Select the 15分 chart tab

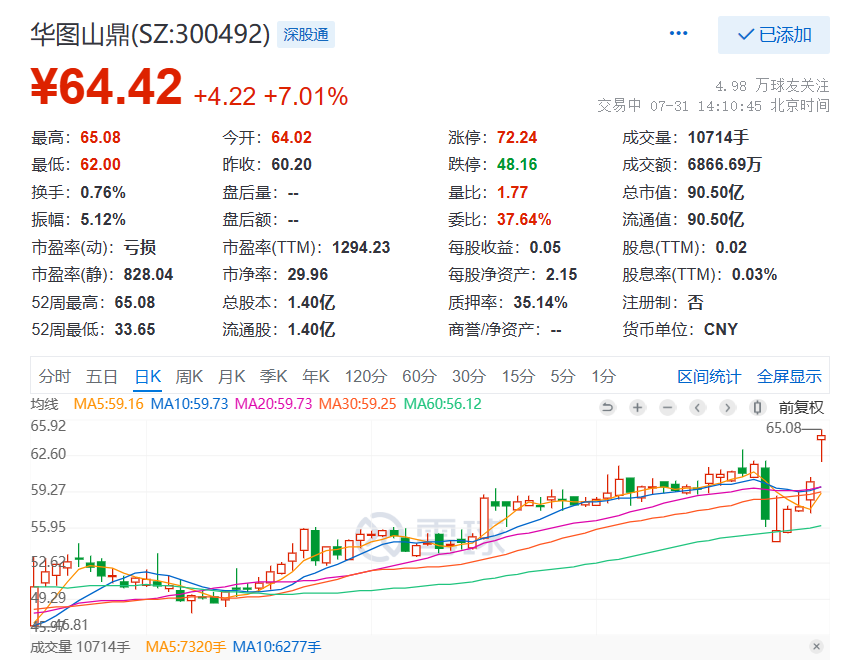click(518, 376)
